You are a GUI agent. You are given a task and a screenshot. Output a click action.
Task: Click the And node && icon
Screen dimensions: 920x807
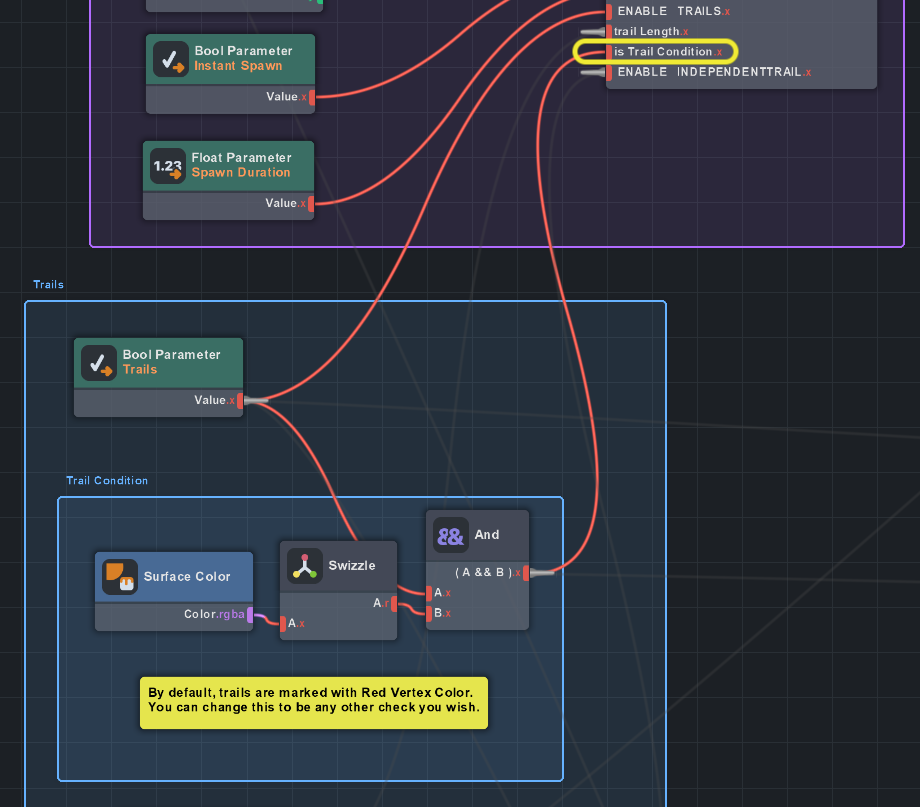click(x=451, y=535)
